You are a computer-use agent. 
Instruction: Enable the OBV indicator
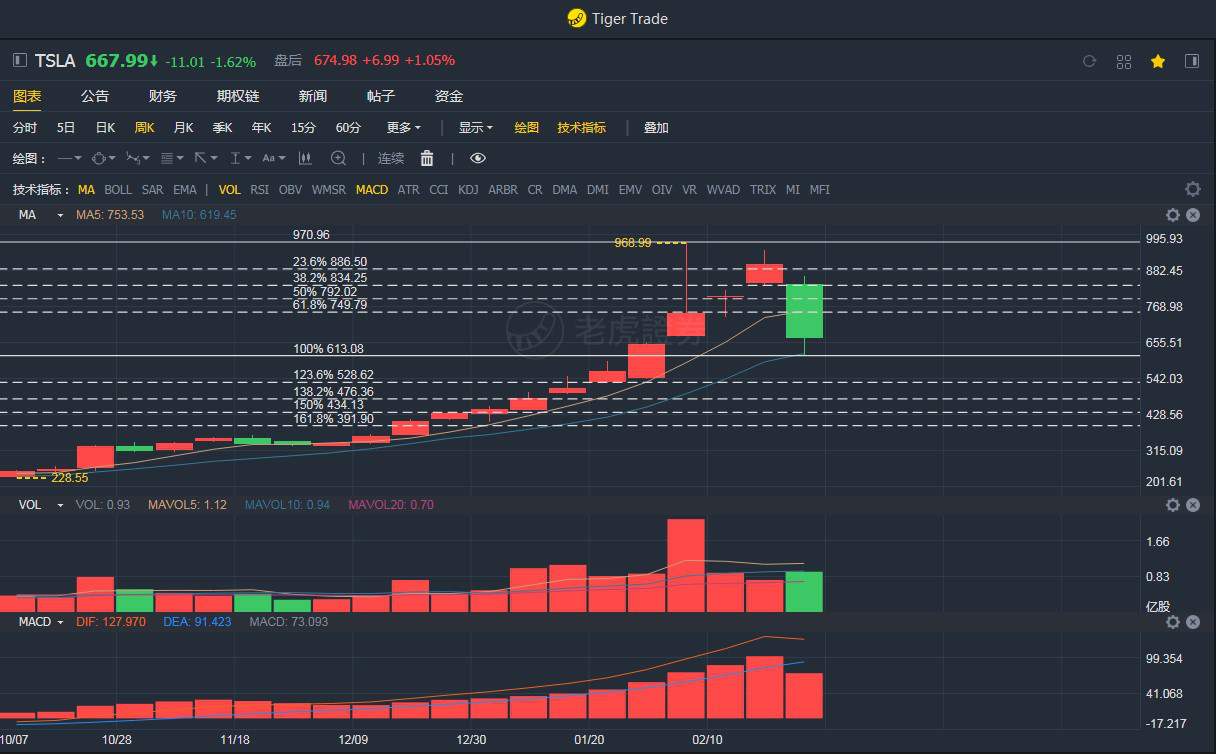(x=290, y=189)
